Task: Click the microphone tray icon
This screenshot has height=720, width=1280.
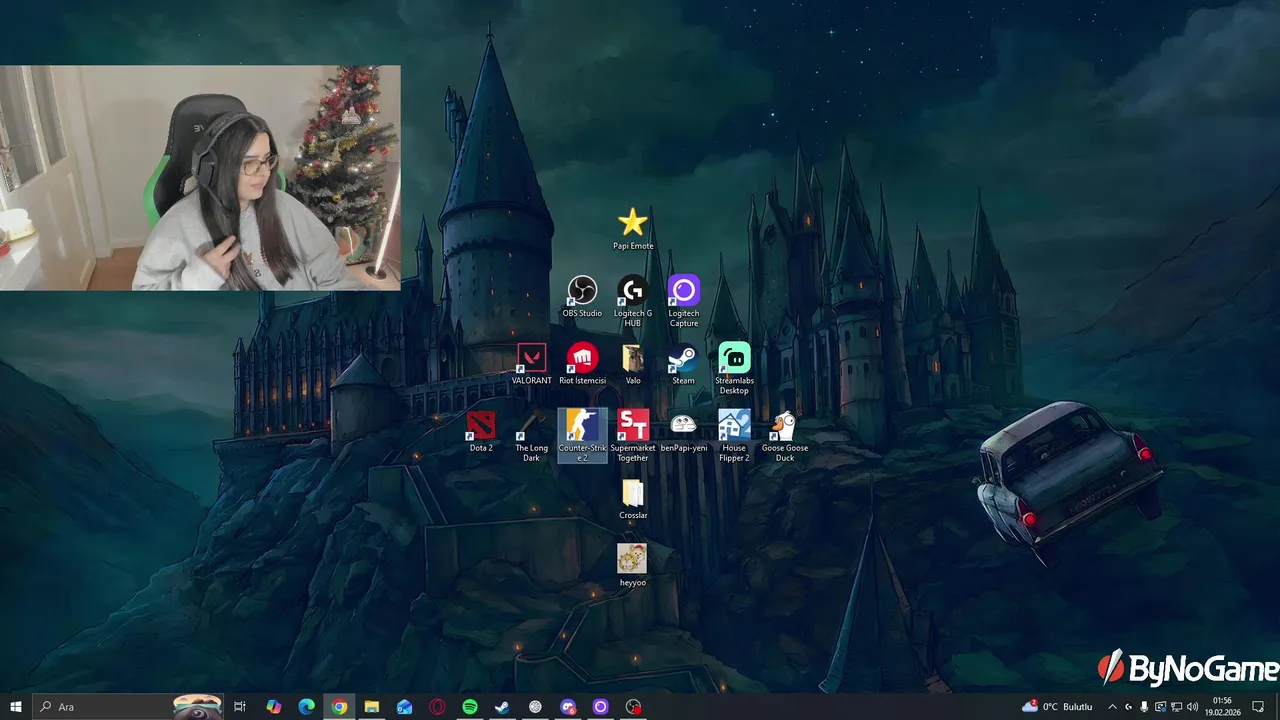Action: pyautogui.click(x=1144, y=707)
